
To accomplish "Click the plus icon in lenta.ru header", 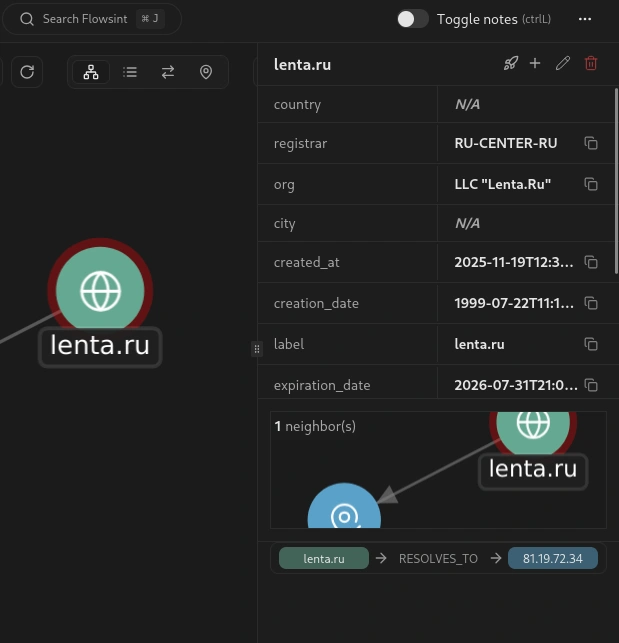I will pyautogui.click(x=535, y=64).
